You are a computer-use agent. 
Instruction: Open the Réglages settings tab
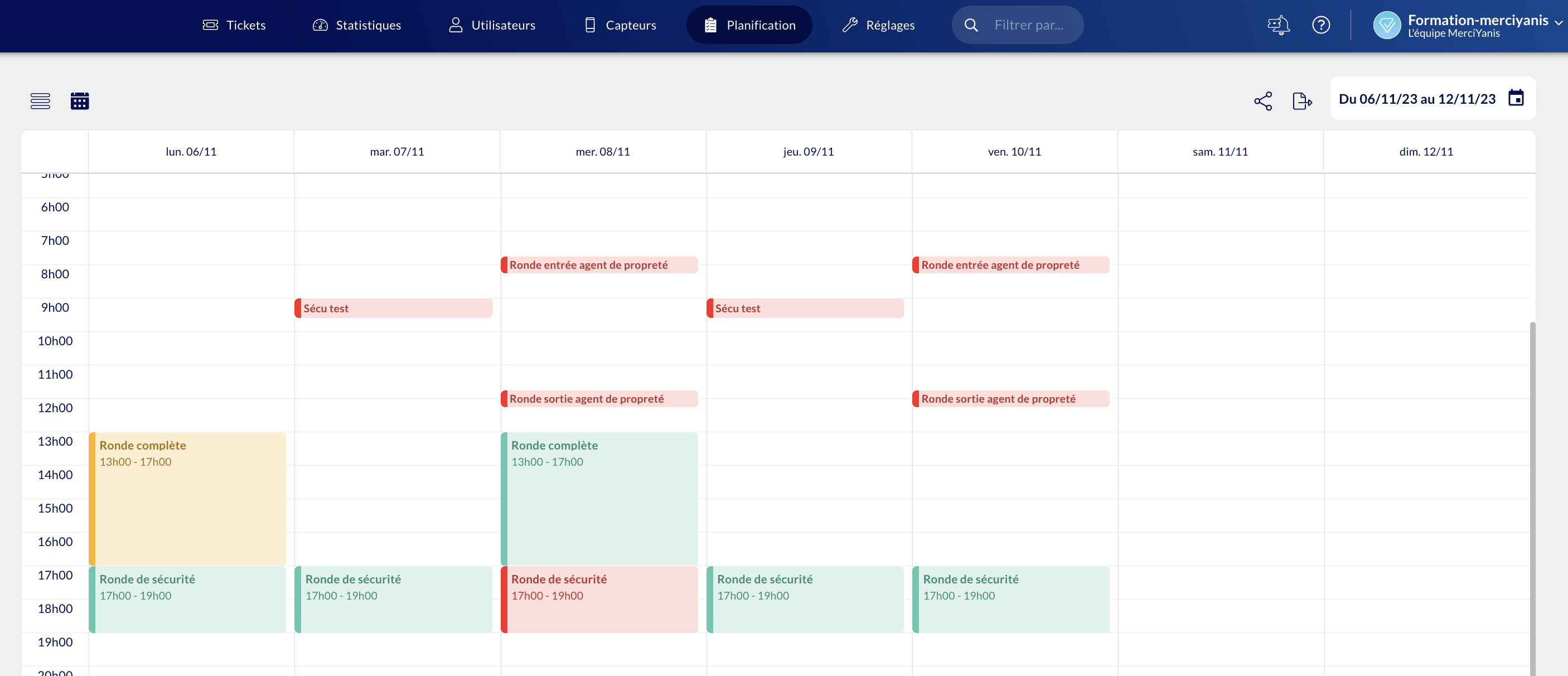[878, 25]
